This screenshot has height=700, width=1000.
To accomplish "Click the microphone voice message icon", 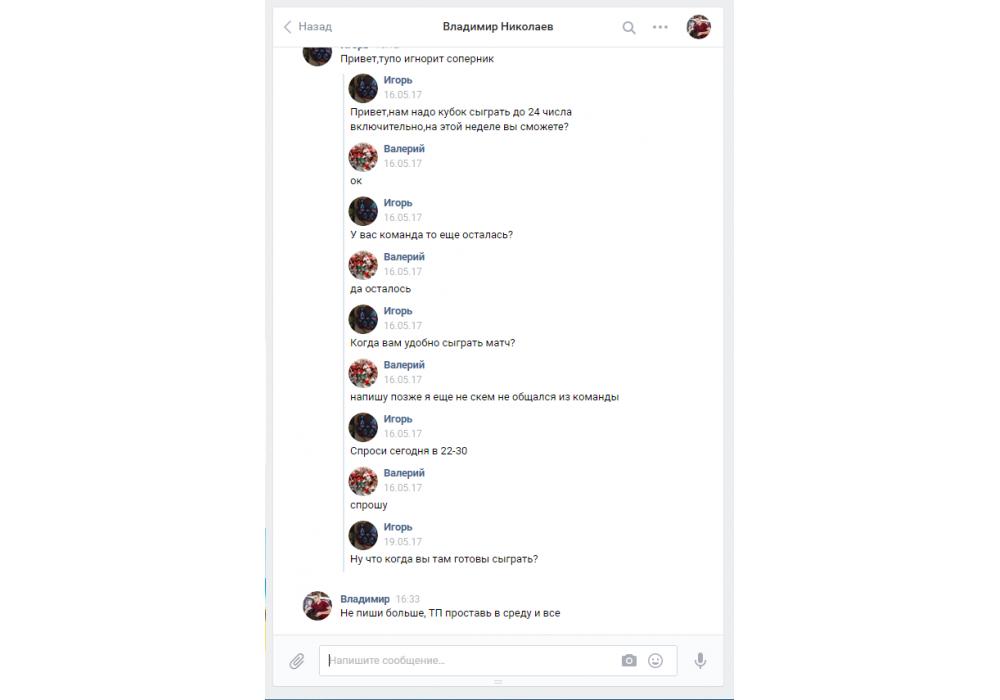I will [700, 660].
